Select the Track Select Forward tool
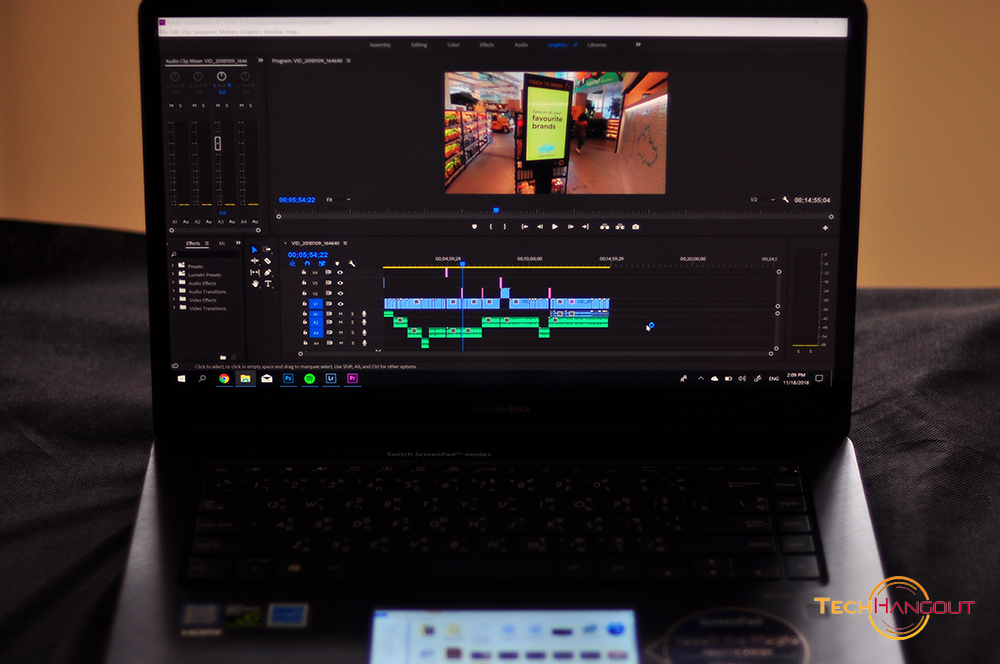Screen dimensions: 1000x664 (x=267, y=249)
